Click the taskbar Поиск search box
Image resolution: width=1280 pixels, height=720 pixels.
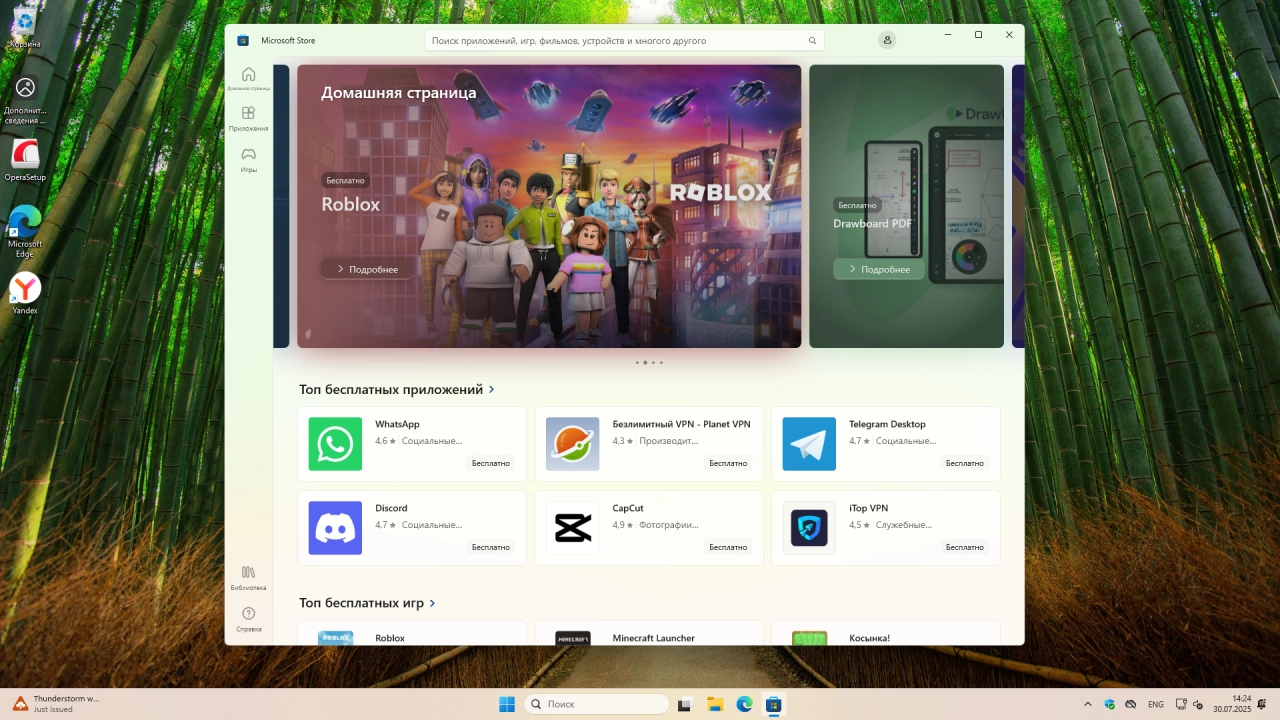pos(596,704)
